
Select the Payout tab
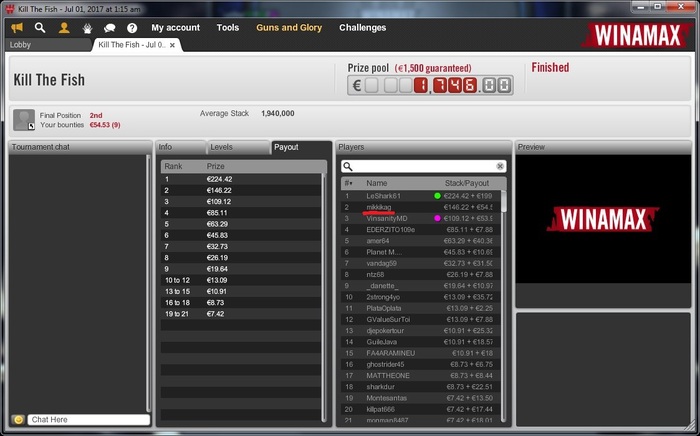(x=300, y=147)
